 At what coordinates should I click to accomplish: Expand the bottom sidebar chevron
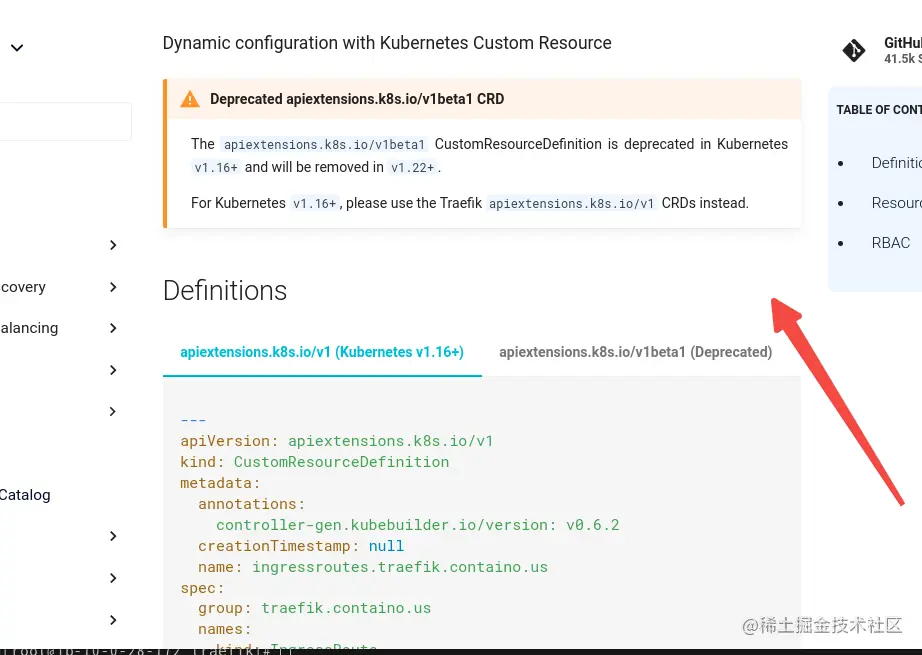pos(113,620)
